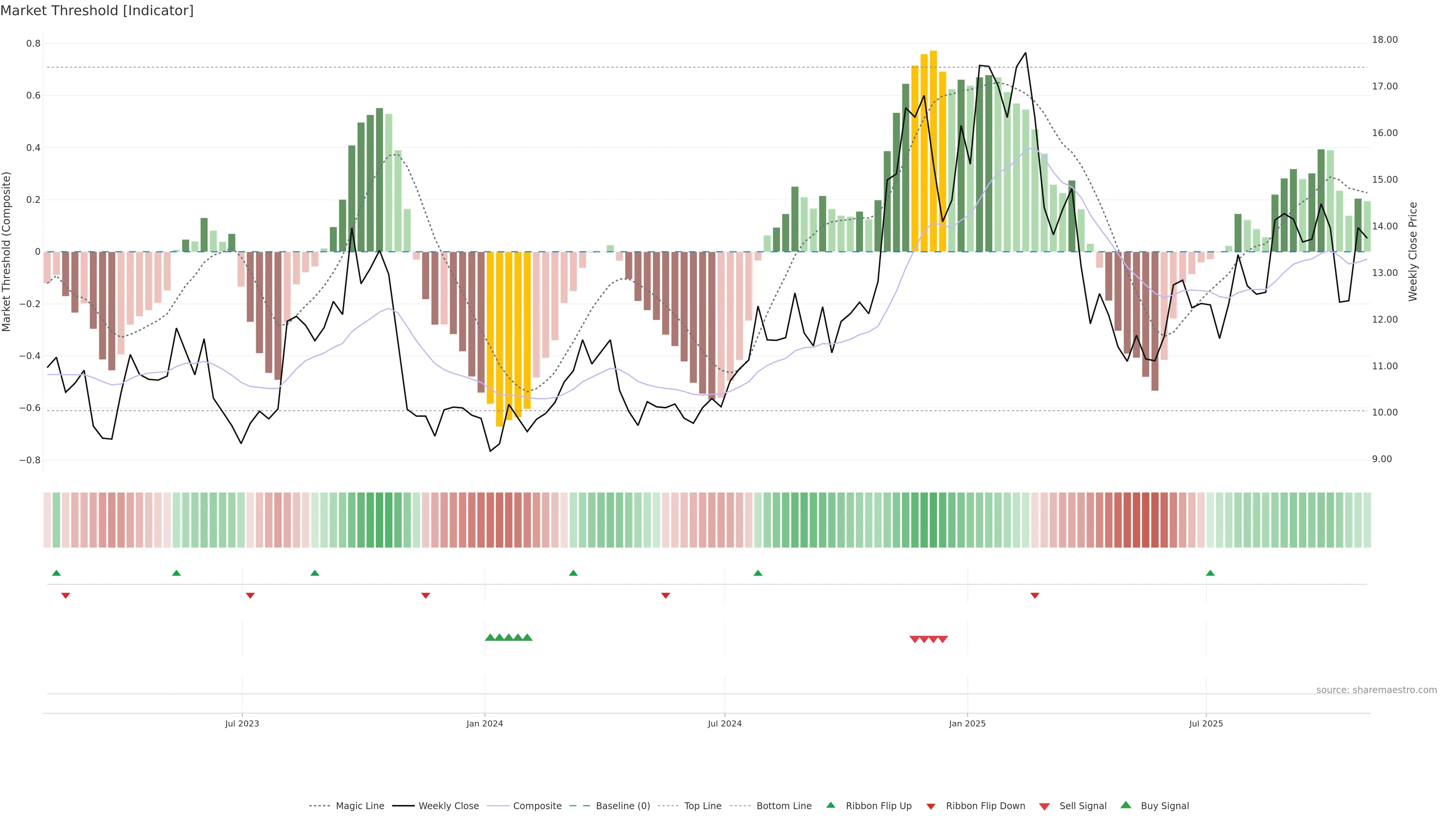Click the Buy Signal legend marker
The height and width of the screenshot is (819, 1456).
pos(1126,805)
